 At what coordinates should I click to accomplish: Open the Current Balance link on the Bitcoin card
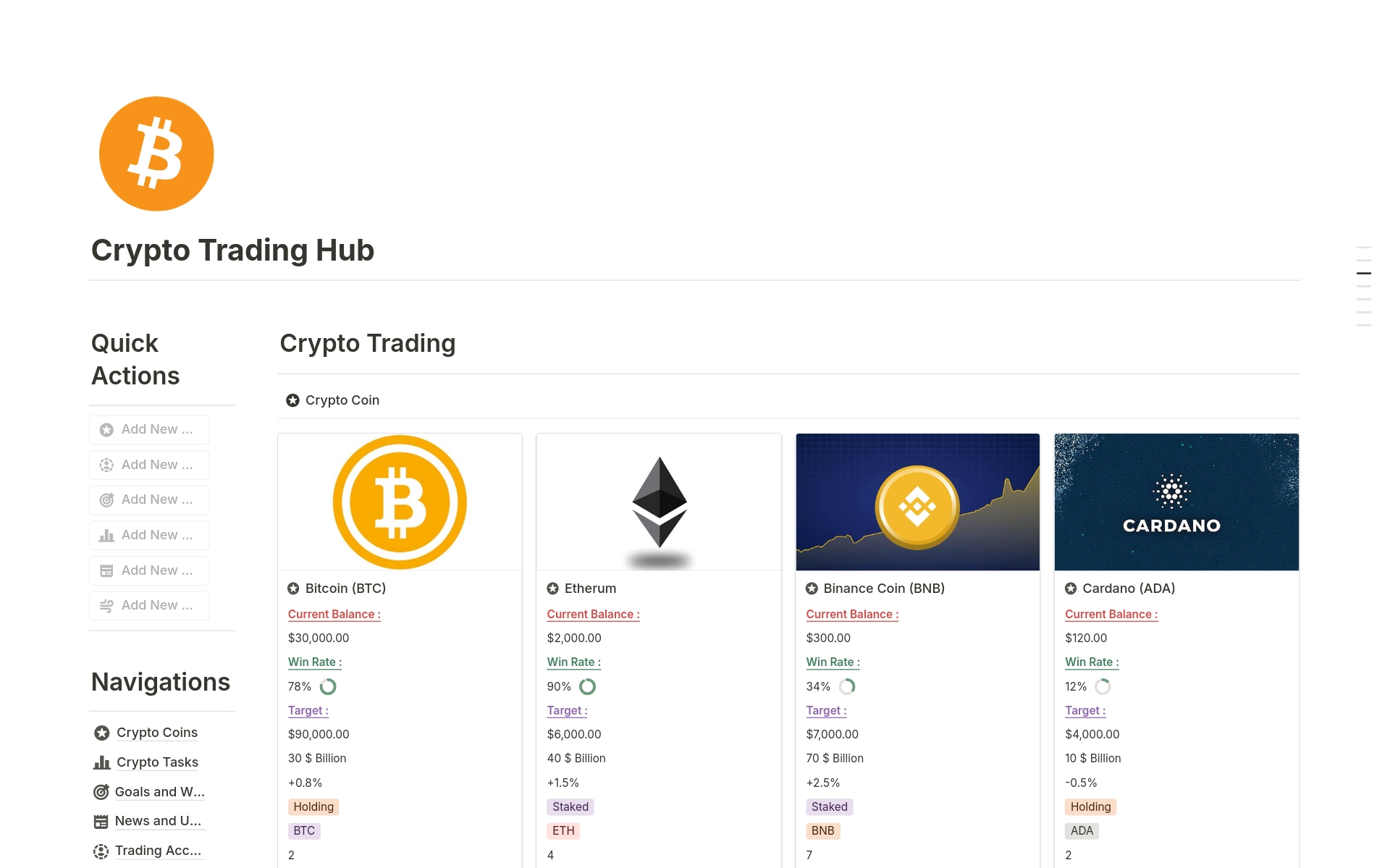tap(334, 614)
